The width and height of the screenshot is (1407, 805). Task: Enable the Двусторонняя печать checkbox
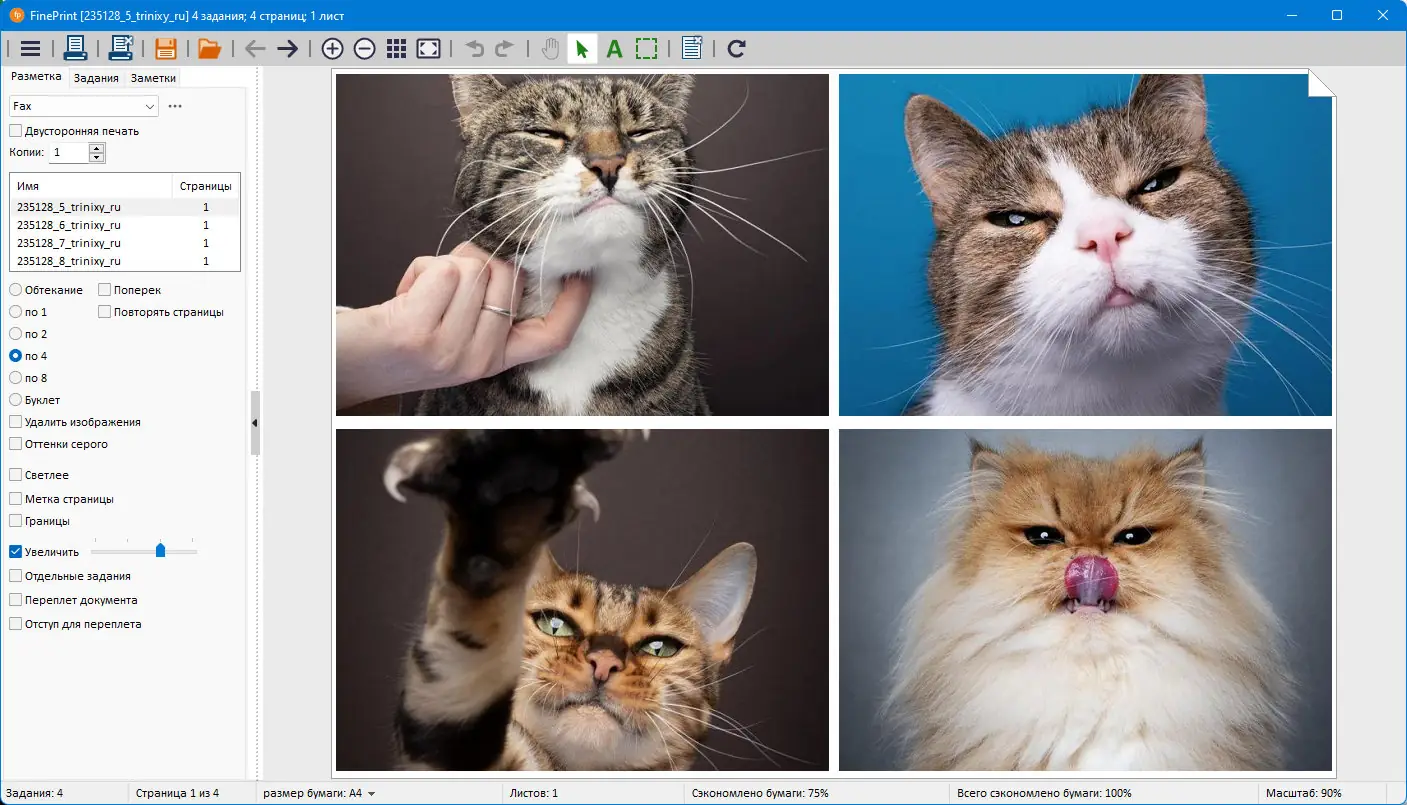click(15, 131)
